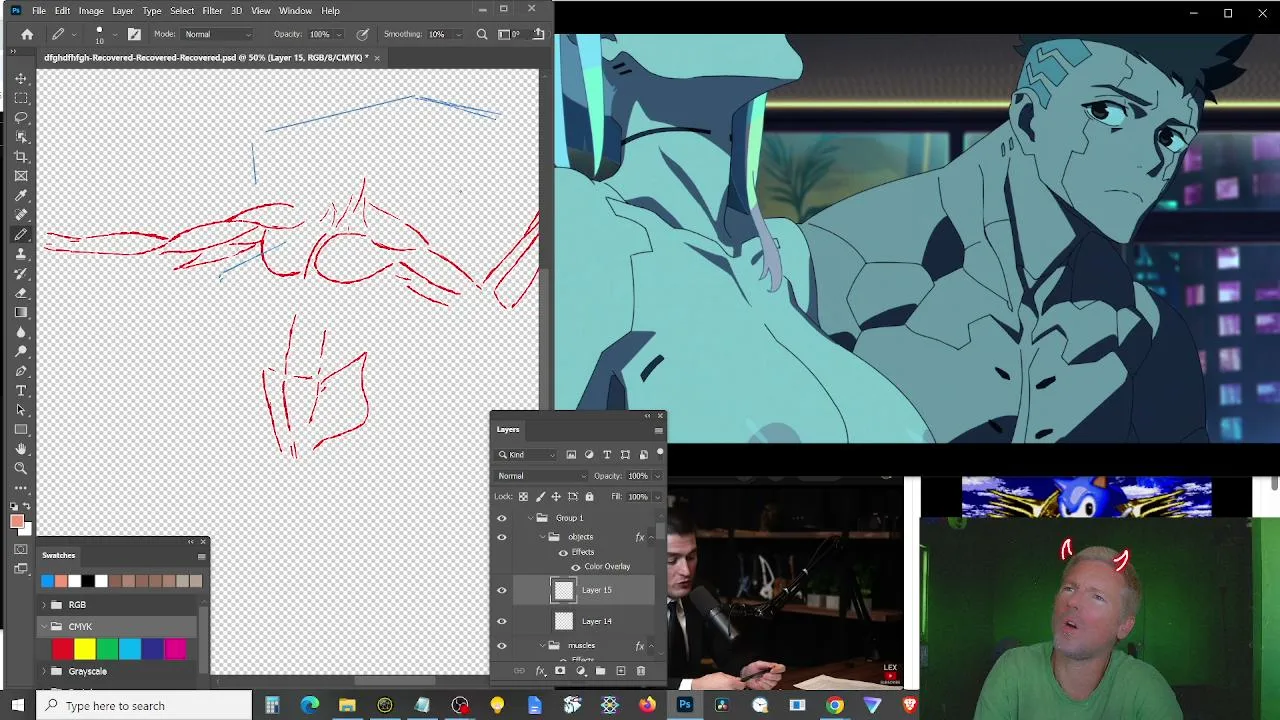The width and height of the screenshot is (1280, 720).
Task: Click the Share icon in options bar
Action: [x=539, y=34]
